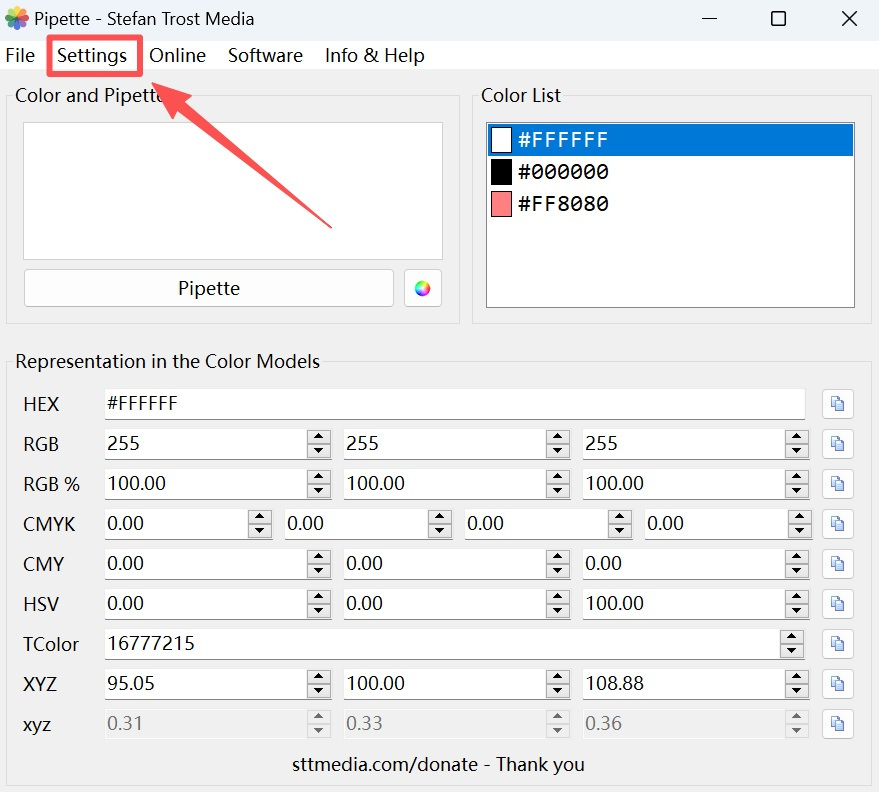Click into the HEX input field
879x792 pixels.
coord(454,404)
